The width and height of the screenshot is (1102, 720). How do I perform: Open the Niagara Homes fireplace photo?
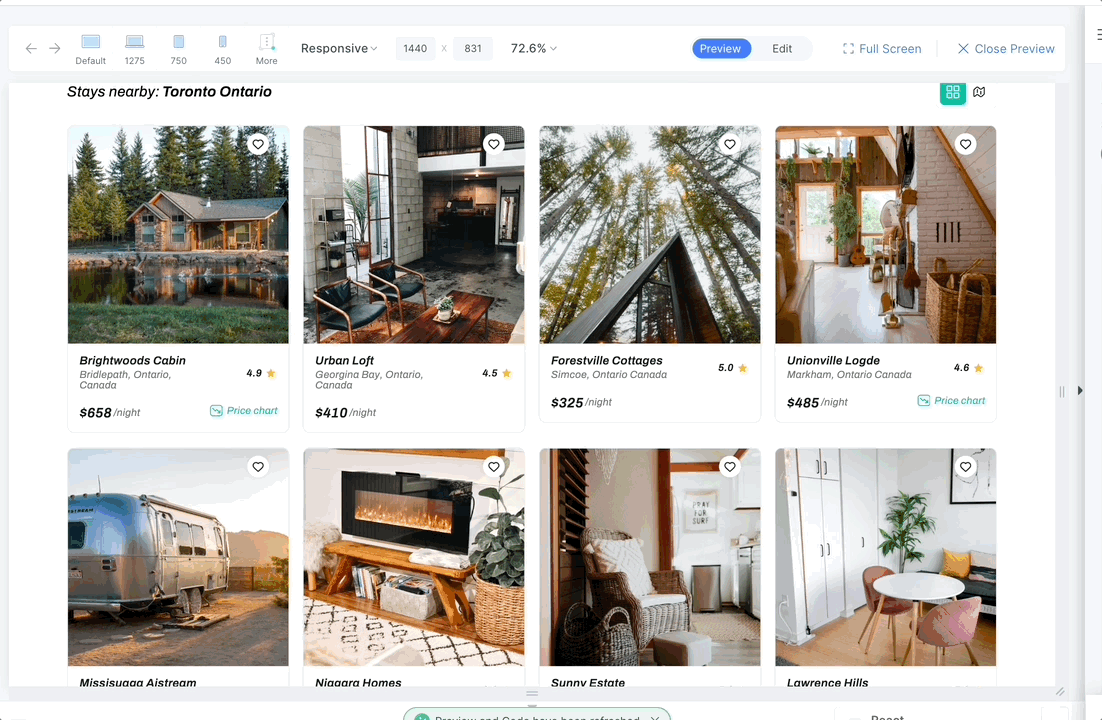pyautogui.click(x=414, y=558)
